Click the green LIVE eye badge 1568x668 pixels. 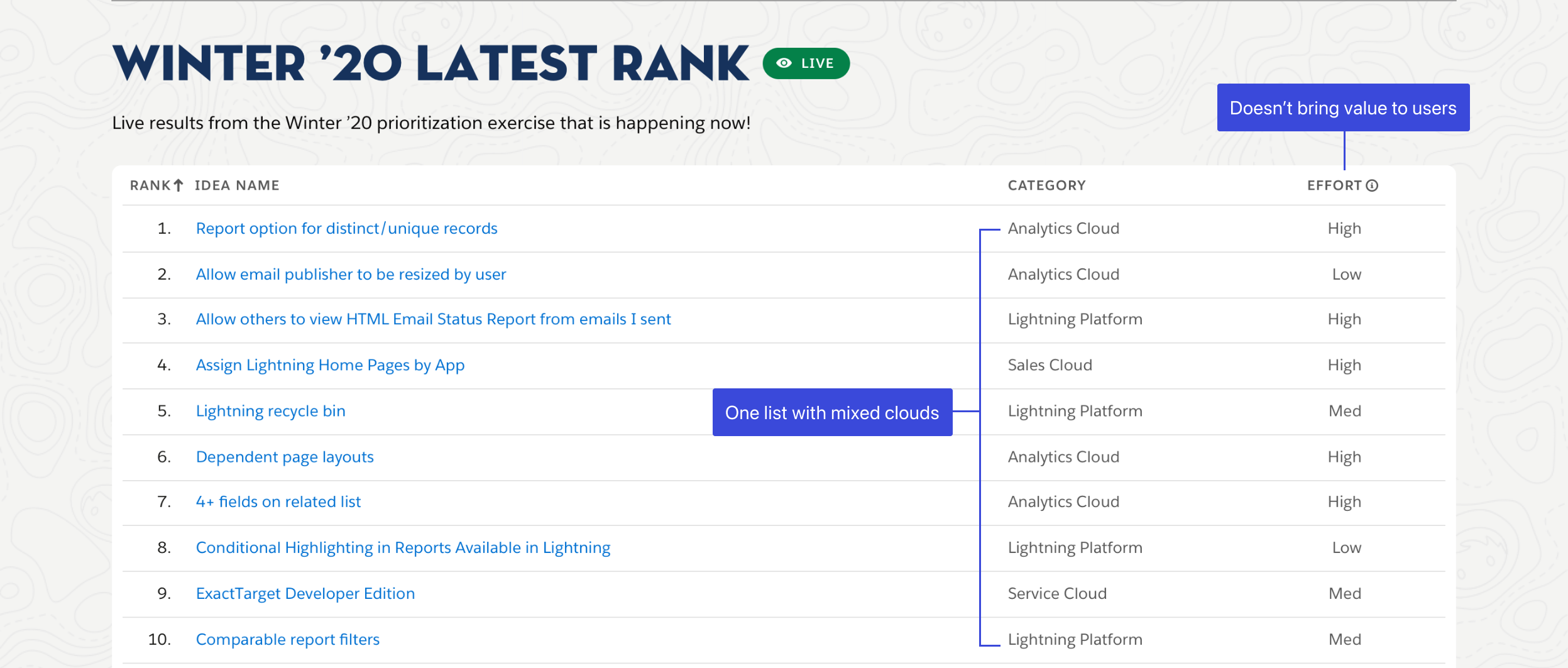[x=806, y=63]
